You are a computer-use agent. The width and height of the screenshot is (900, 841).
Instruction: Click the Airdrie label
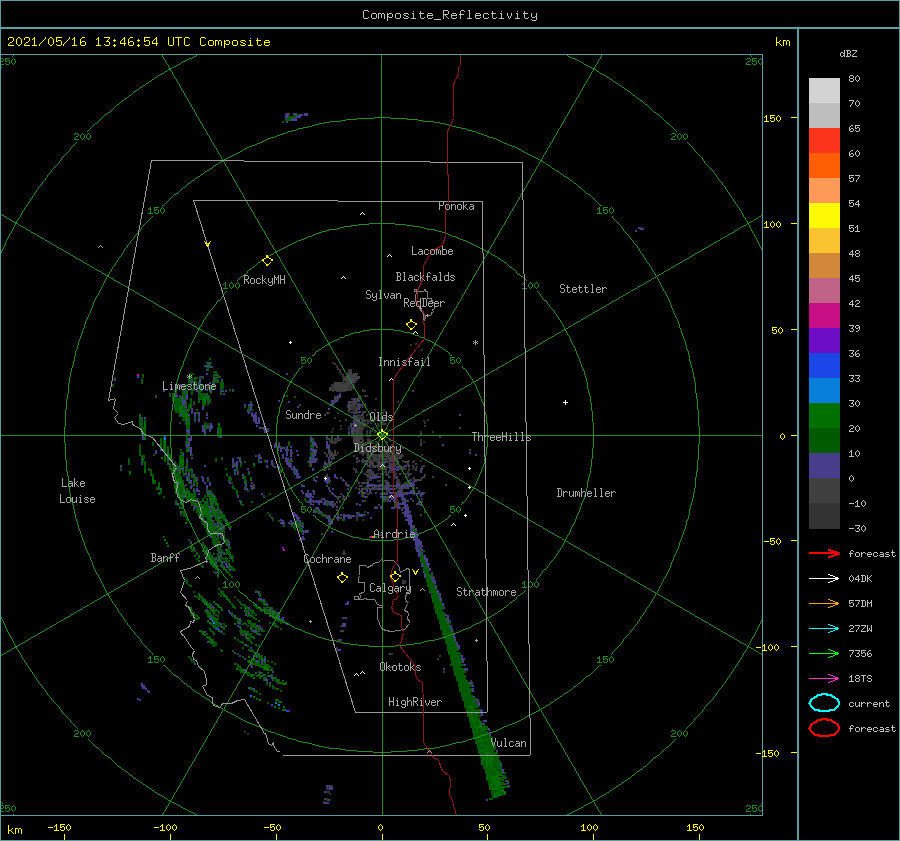[394, 534]
